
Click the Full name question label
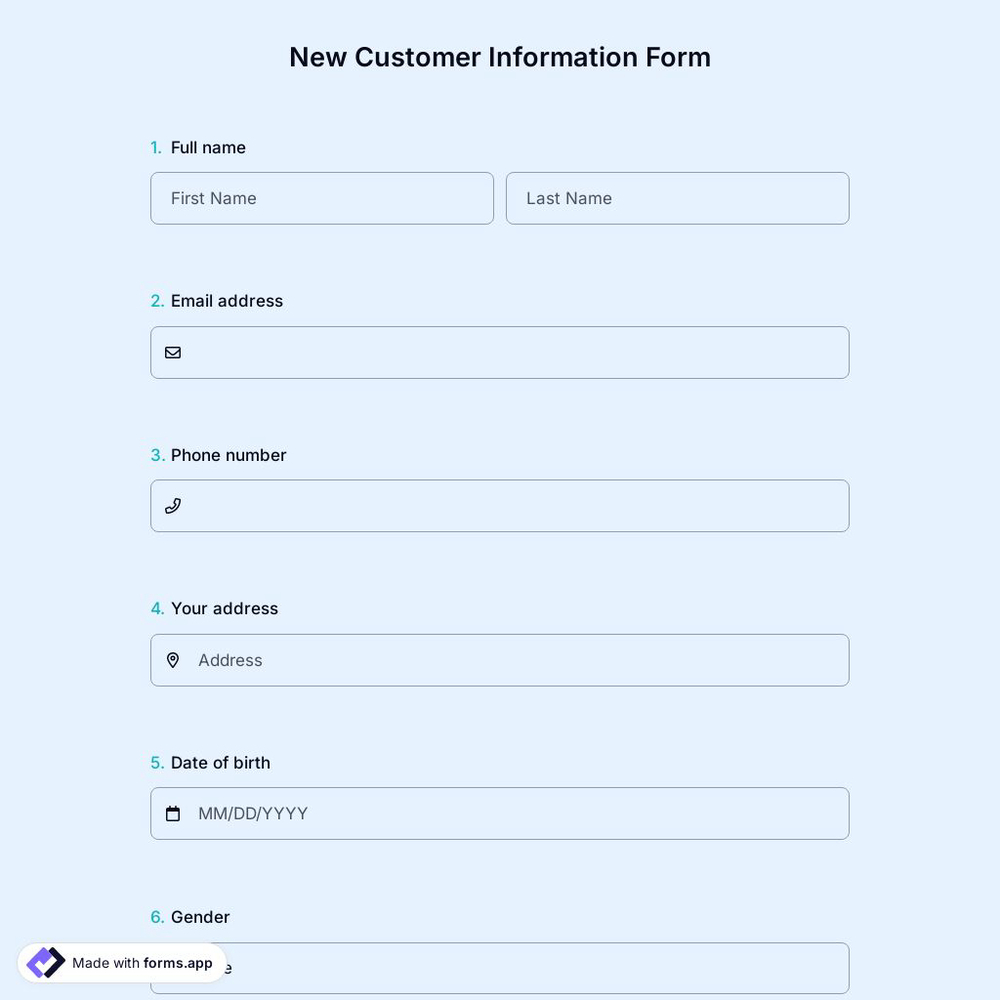[207, 147]
